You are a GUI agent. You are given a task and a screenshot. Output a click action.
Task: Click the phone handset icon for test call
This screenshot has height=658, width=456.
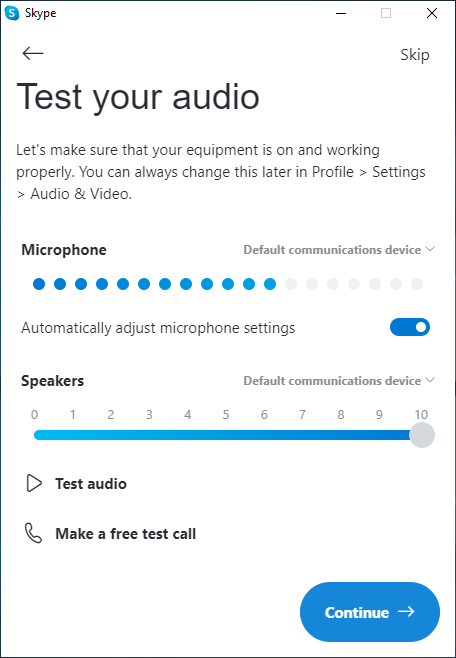34,533
